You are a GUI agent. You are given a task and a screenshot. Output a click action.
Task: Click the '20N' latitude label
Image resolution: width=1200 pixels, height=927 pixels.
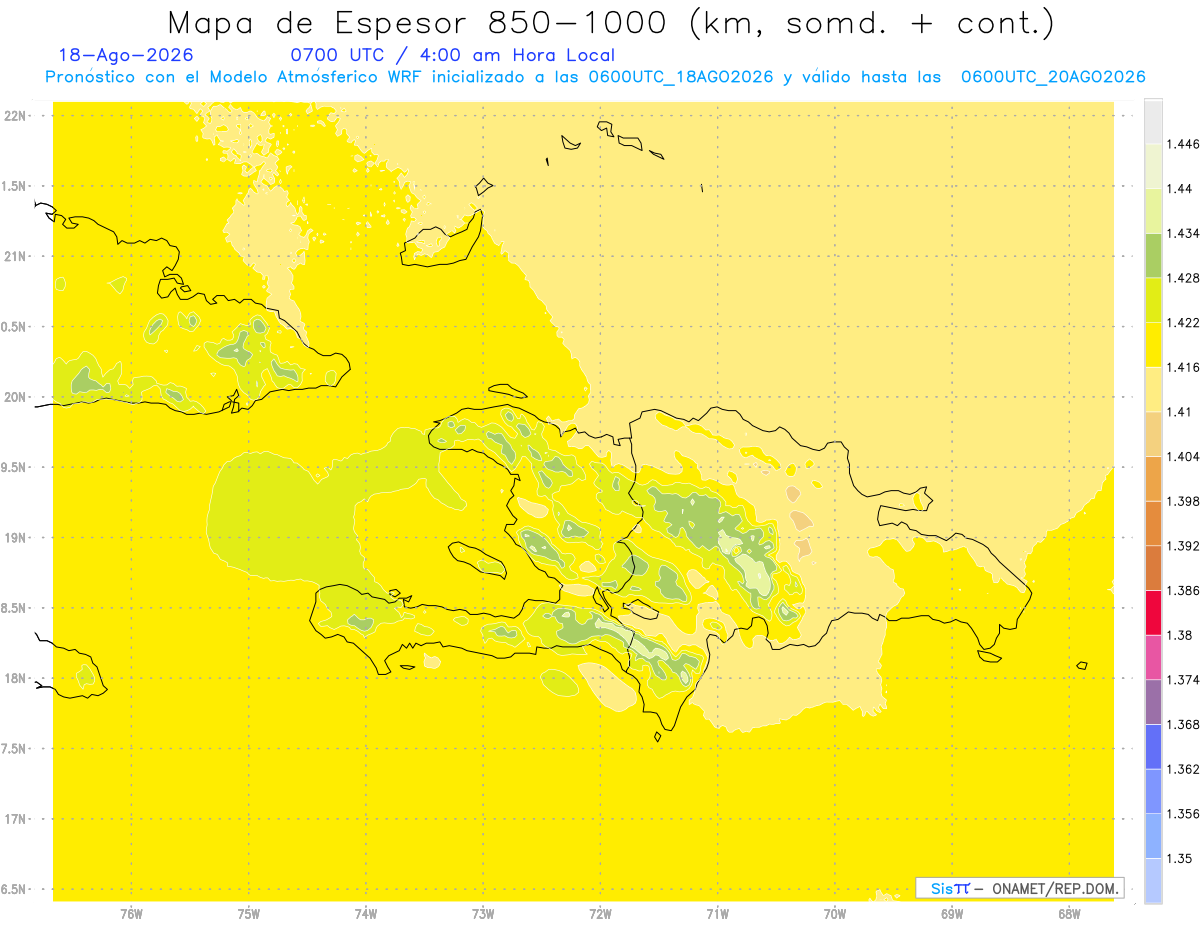coord(16,397)
